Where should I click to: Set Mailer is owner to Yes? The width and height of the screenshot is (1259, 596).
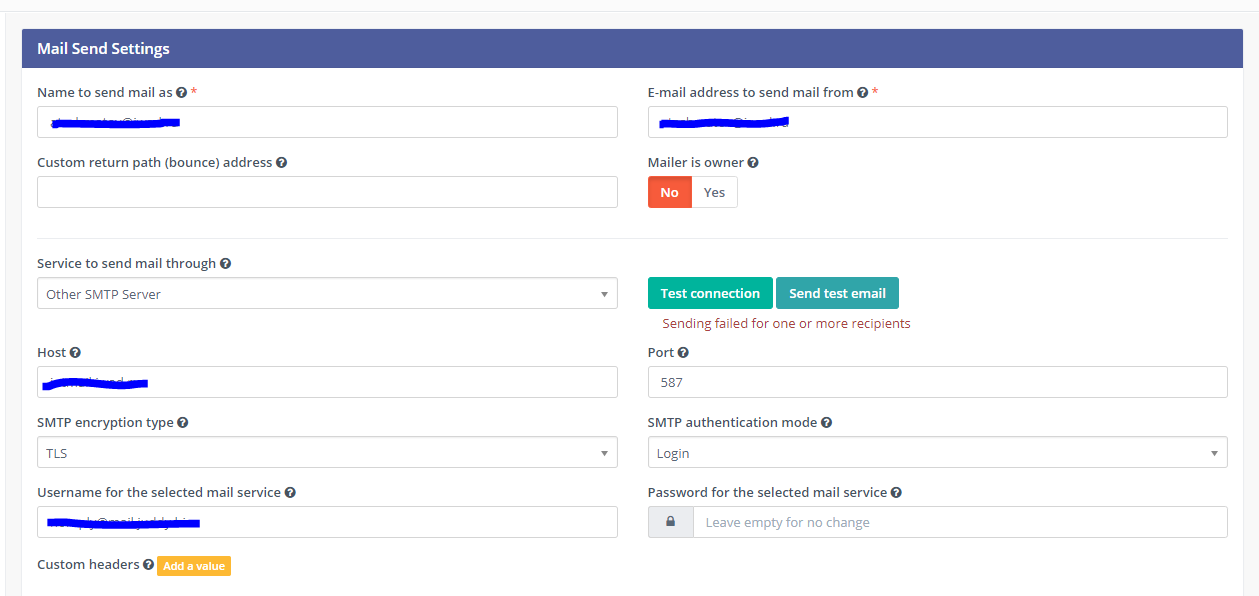tap(714, 192)
